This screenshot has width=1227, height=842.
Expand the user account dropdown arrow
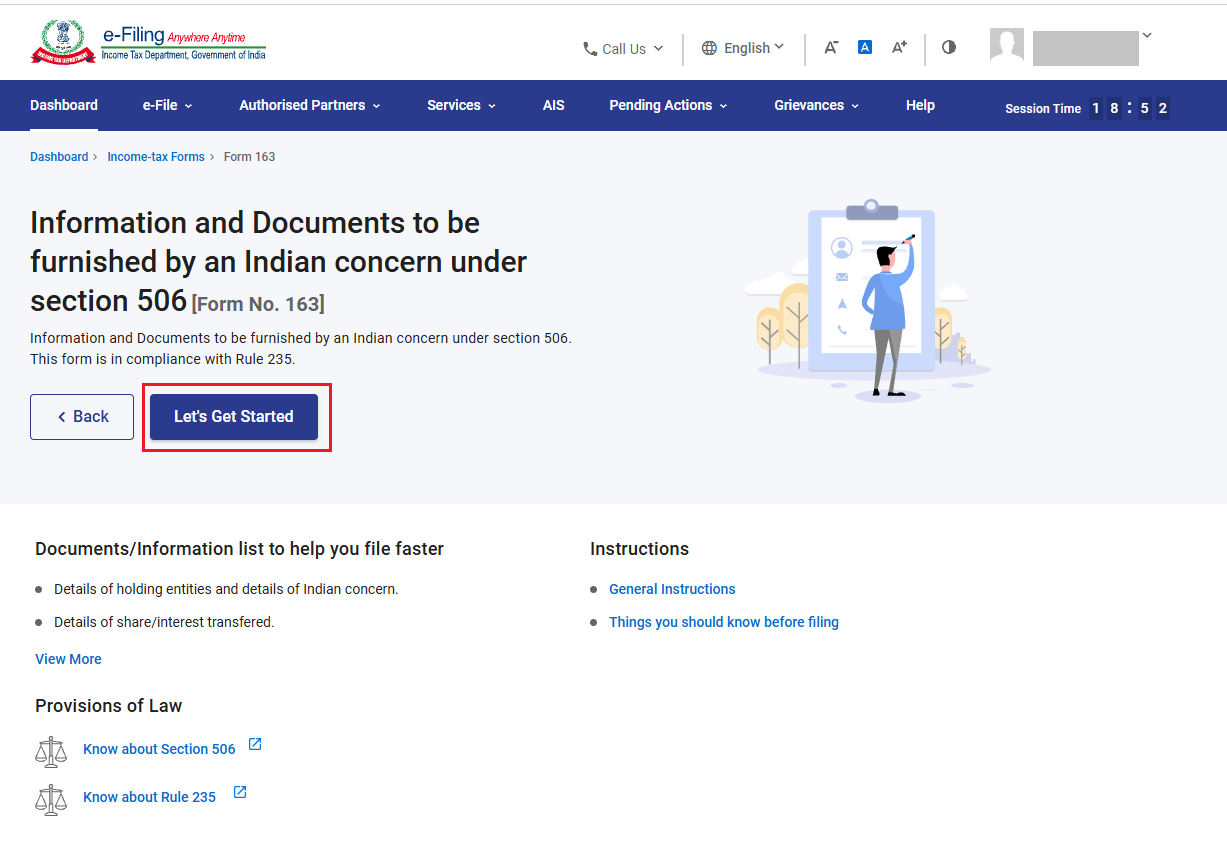click(x=1147, y=36)
